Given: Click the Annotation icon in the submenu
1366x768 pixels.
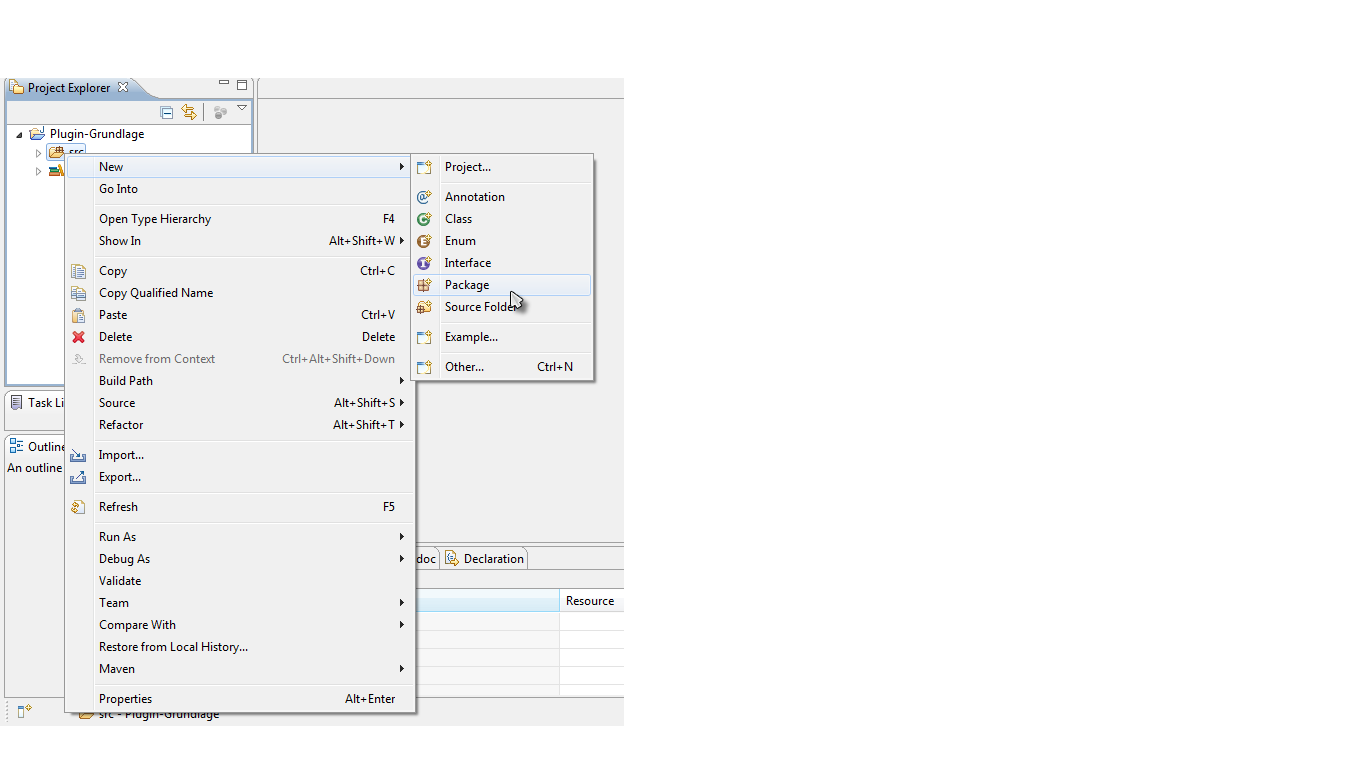Looking at the screenshot, I should [424, 197].
